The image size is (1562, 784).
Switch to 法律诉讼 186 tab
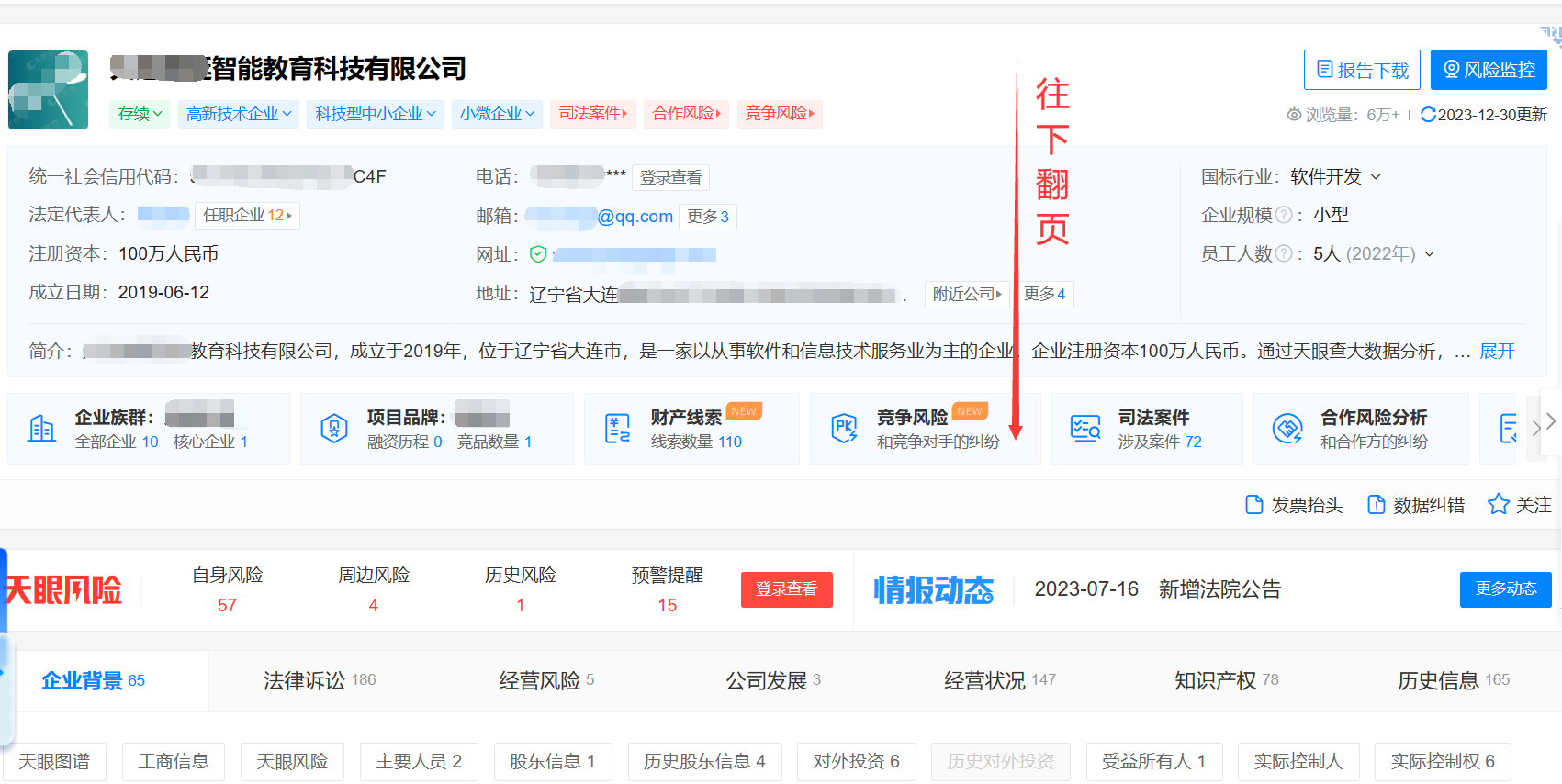[320, 680]
